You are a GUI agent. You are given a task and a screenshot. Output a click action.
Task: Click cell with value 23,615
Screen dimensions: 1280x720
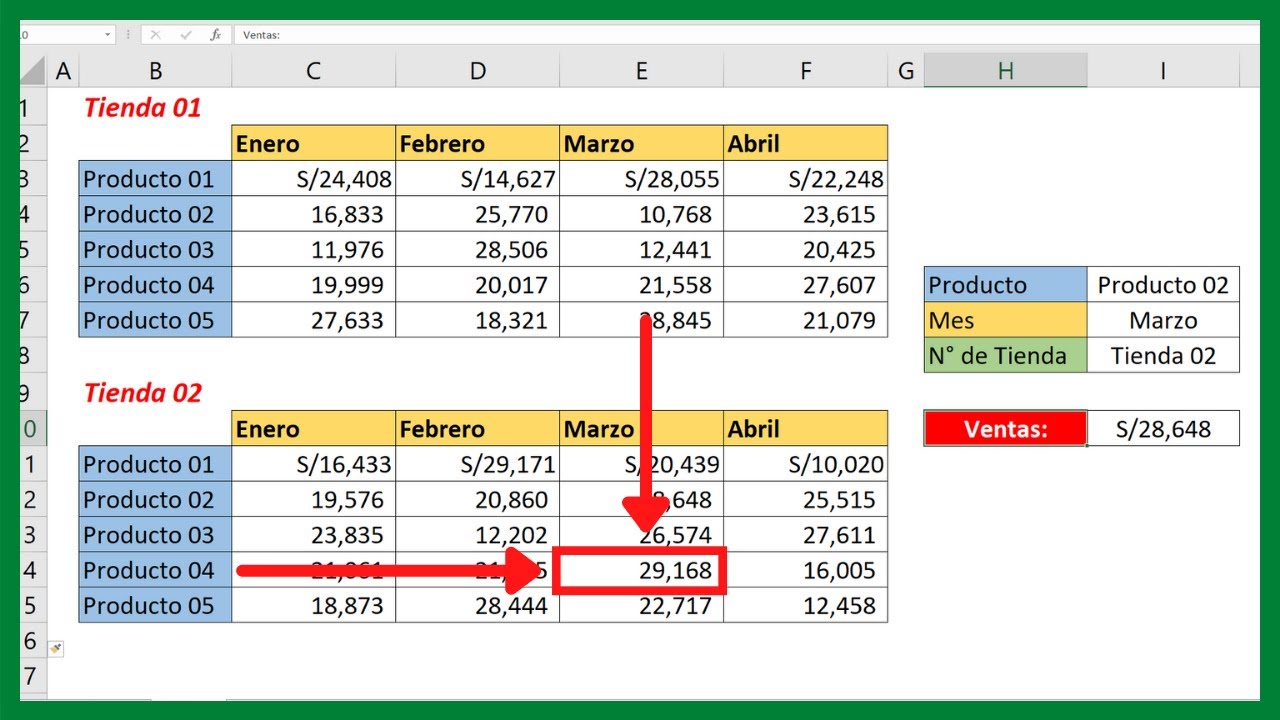point(805,214)
